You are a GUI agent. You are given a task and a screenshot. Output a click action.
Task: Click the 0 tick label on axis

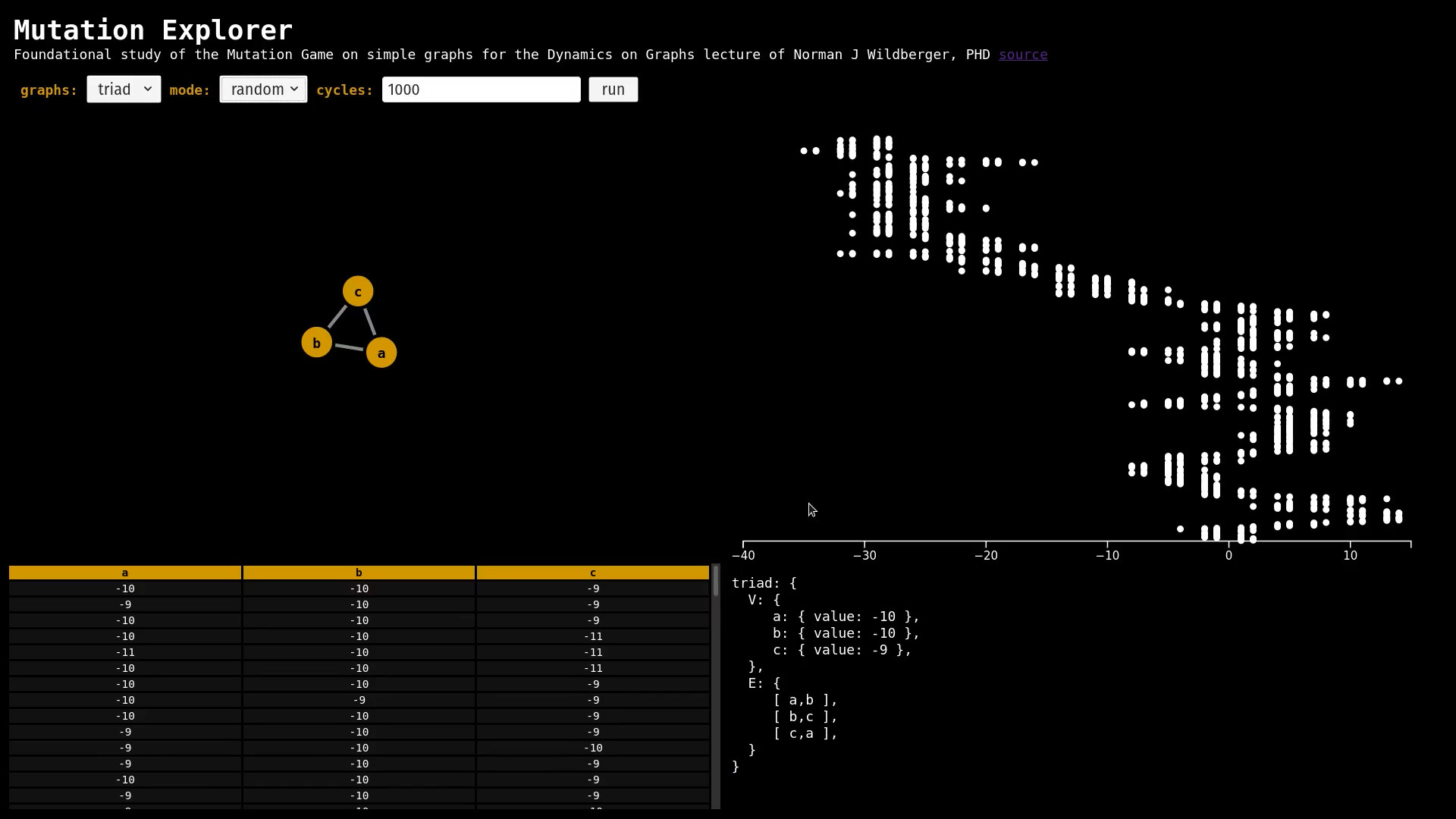click(1228, 555)
